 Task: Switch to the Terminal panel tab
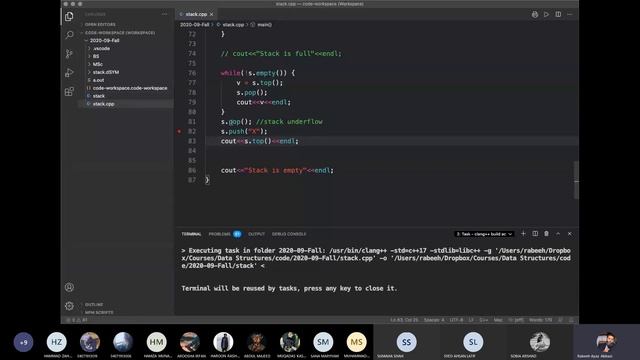tap(191, 234)
